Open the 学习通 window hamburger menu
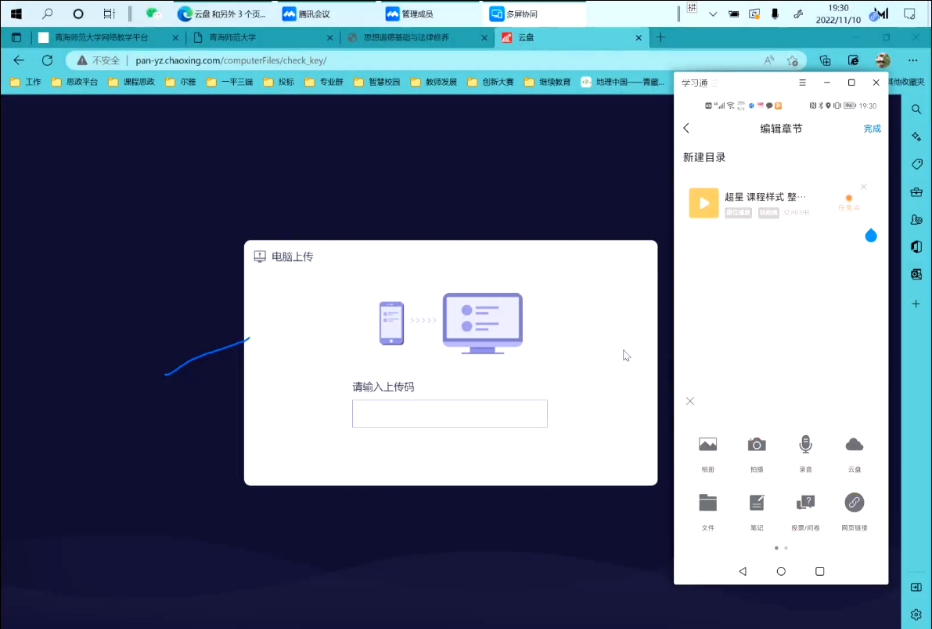 (x=802, y=83)
